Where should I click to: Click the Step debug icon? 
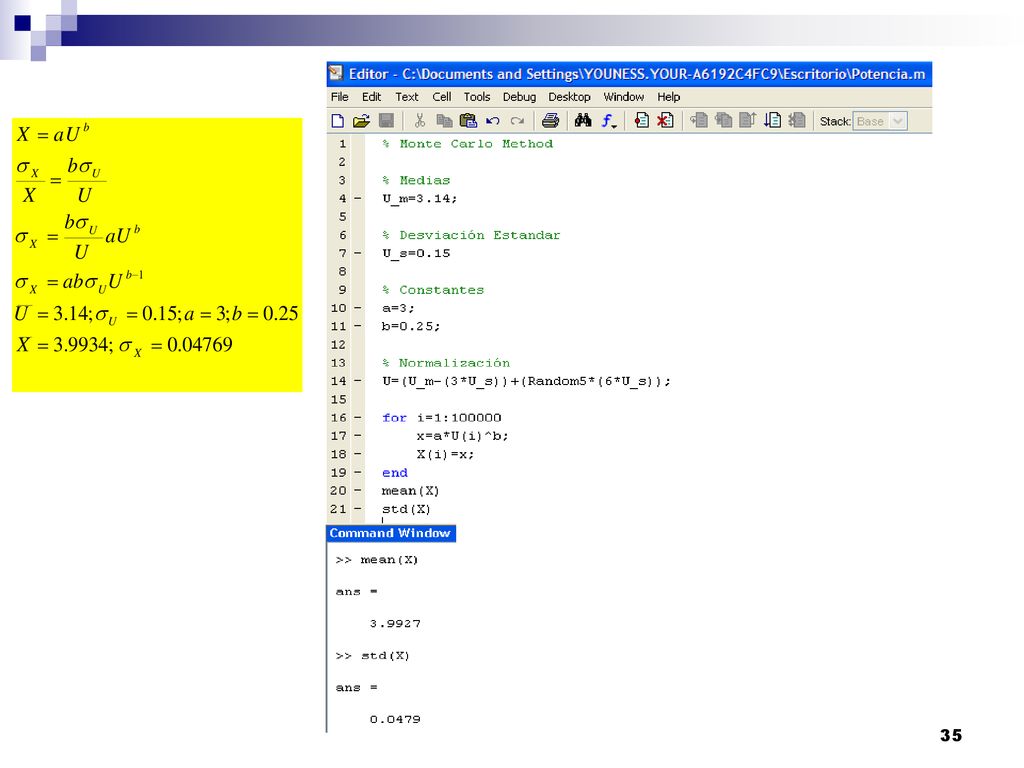(x=699, y=121)
